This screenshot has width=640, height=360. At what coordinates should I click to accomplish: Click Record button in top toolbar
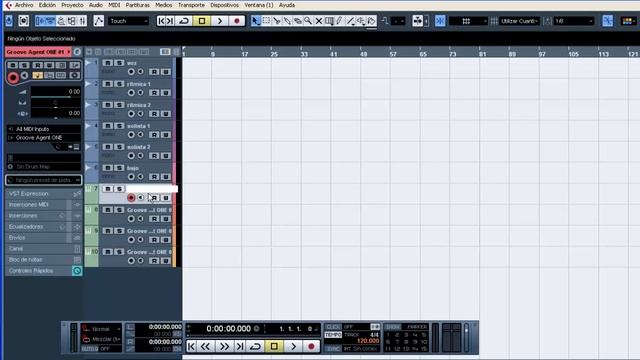237,21
